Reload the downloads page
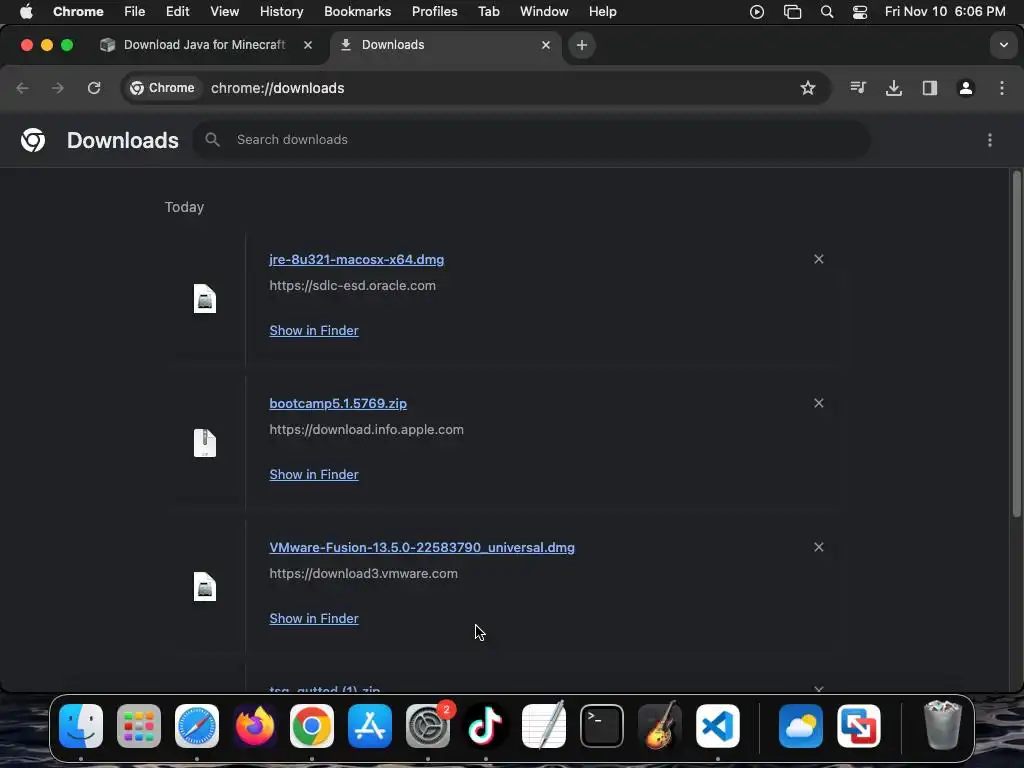Screen dimensions: 1024x768 click(x=94, y=88)
